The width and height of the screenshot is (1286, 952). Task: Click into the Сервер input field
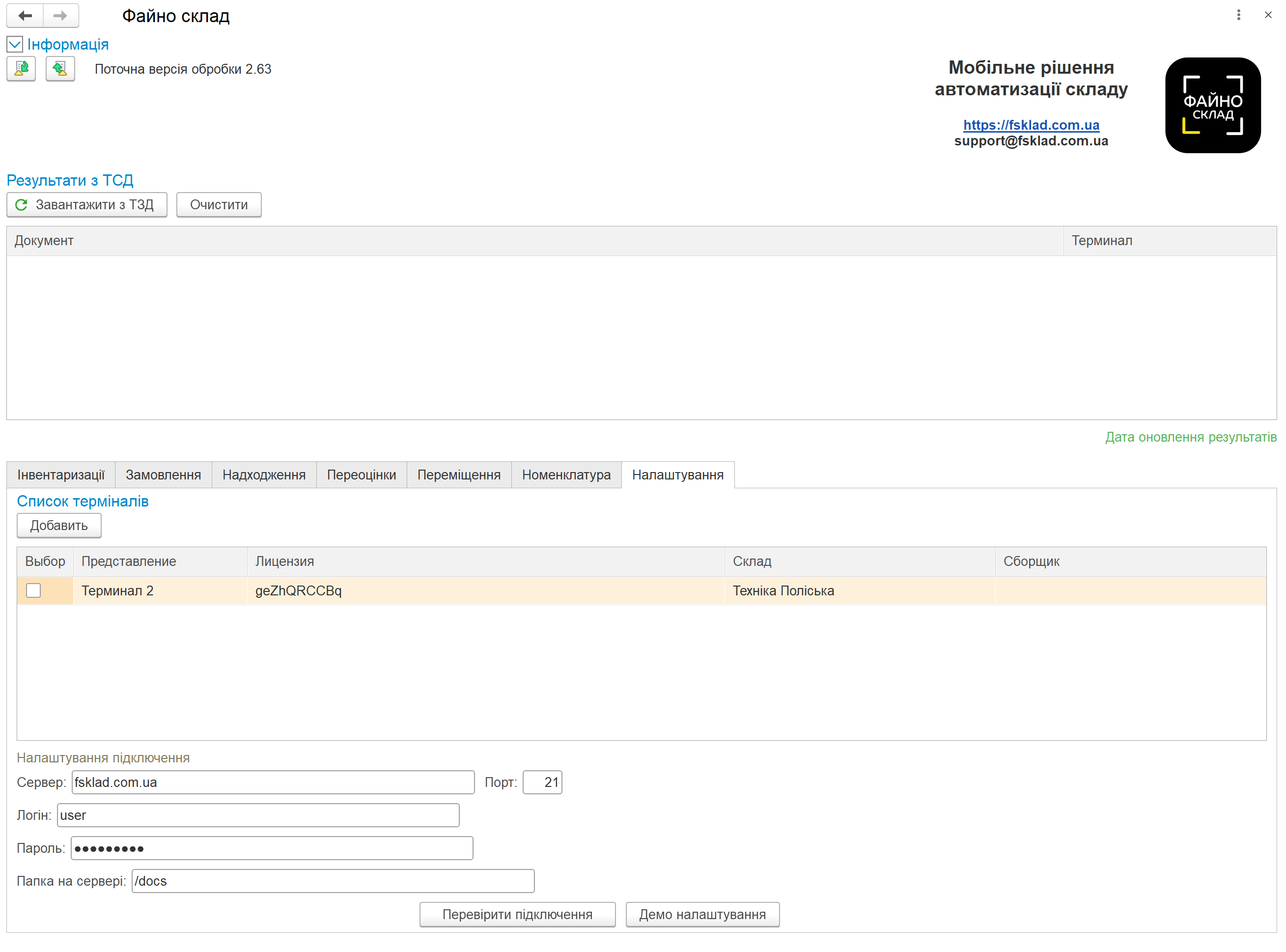point(273,782)
